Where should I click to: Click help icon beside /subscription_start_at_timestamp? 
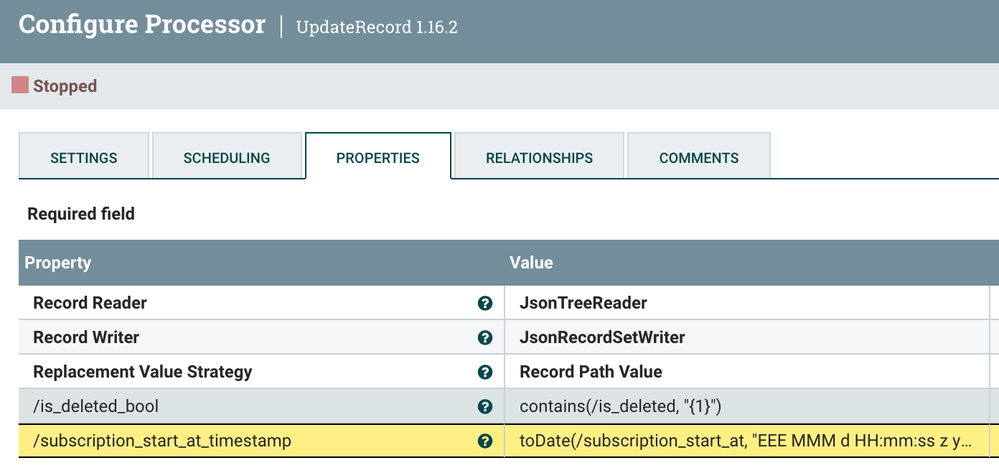[x=485, y=441]
